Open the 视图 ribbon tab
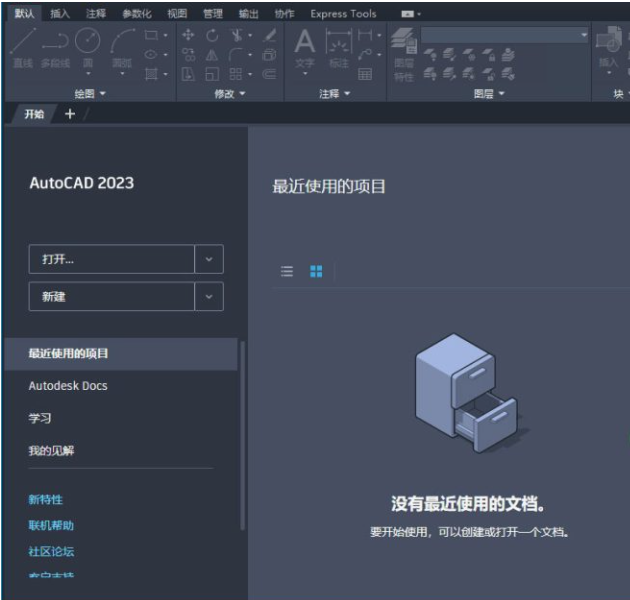 [177, 14]
